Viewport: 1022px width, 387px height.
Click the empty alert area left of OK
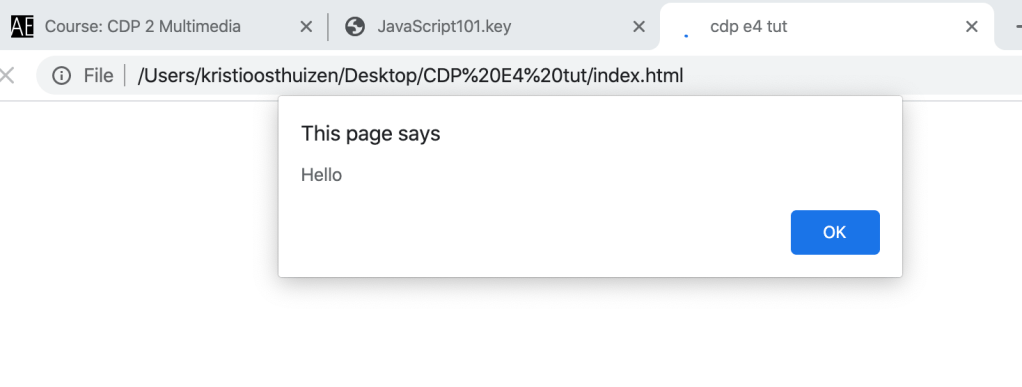tap(534, 232)
